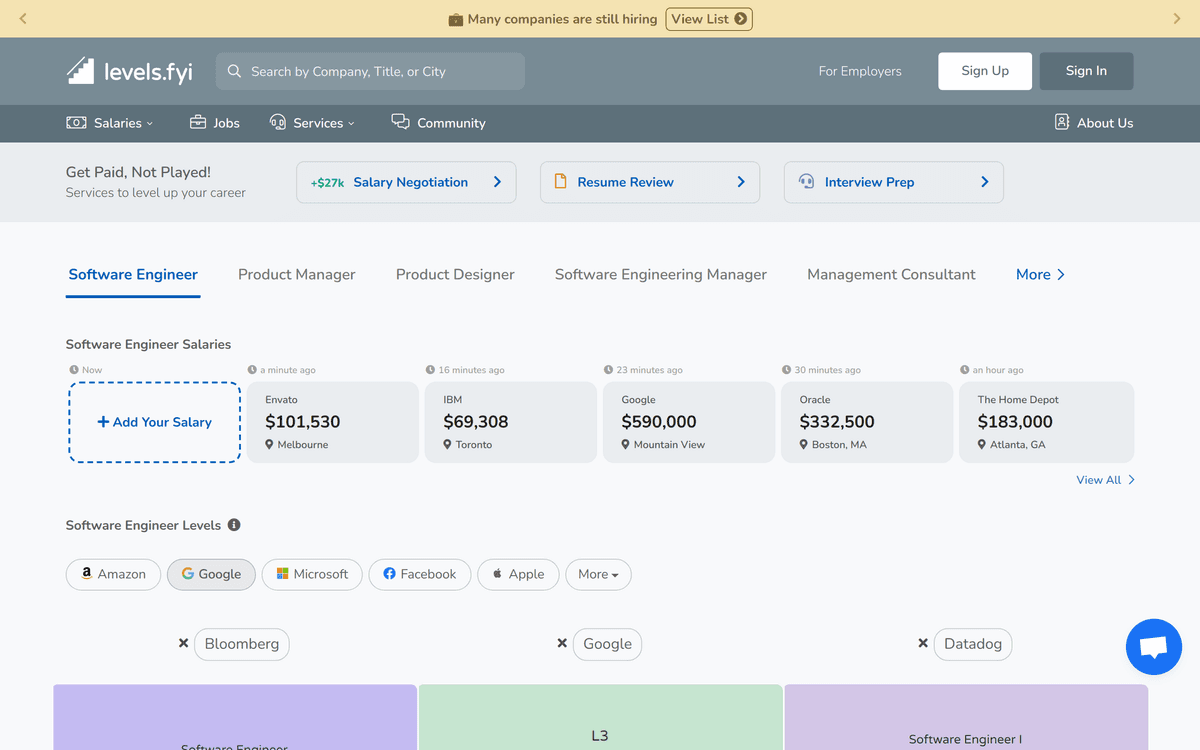Click the Jobs briefcase icon
This screenshot has width=1200, height=750.
pyautogui.click(x=198, y=122)
